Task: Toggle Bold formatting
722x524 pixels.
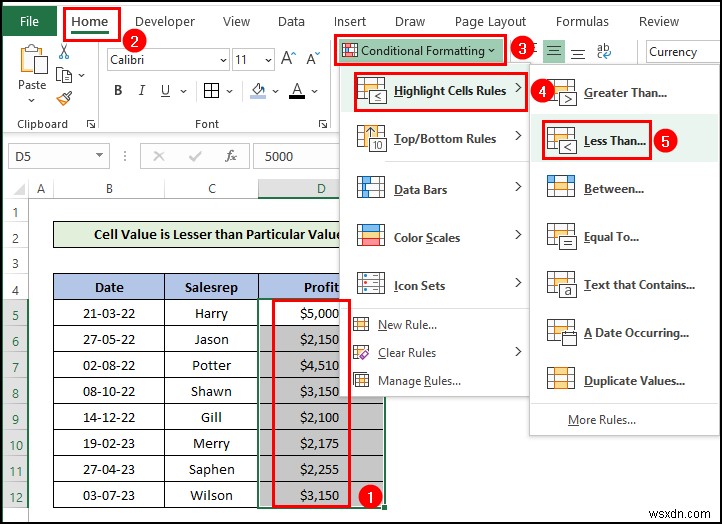Action: pyautogui.click(x=118, y=91)
